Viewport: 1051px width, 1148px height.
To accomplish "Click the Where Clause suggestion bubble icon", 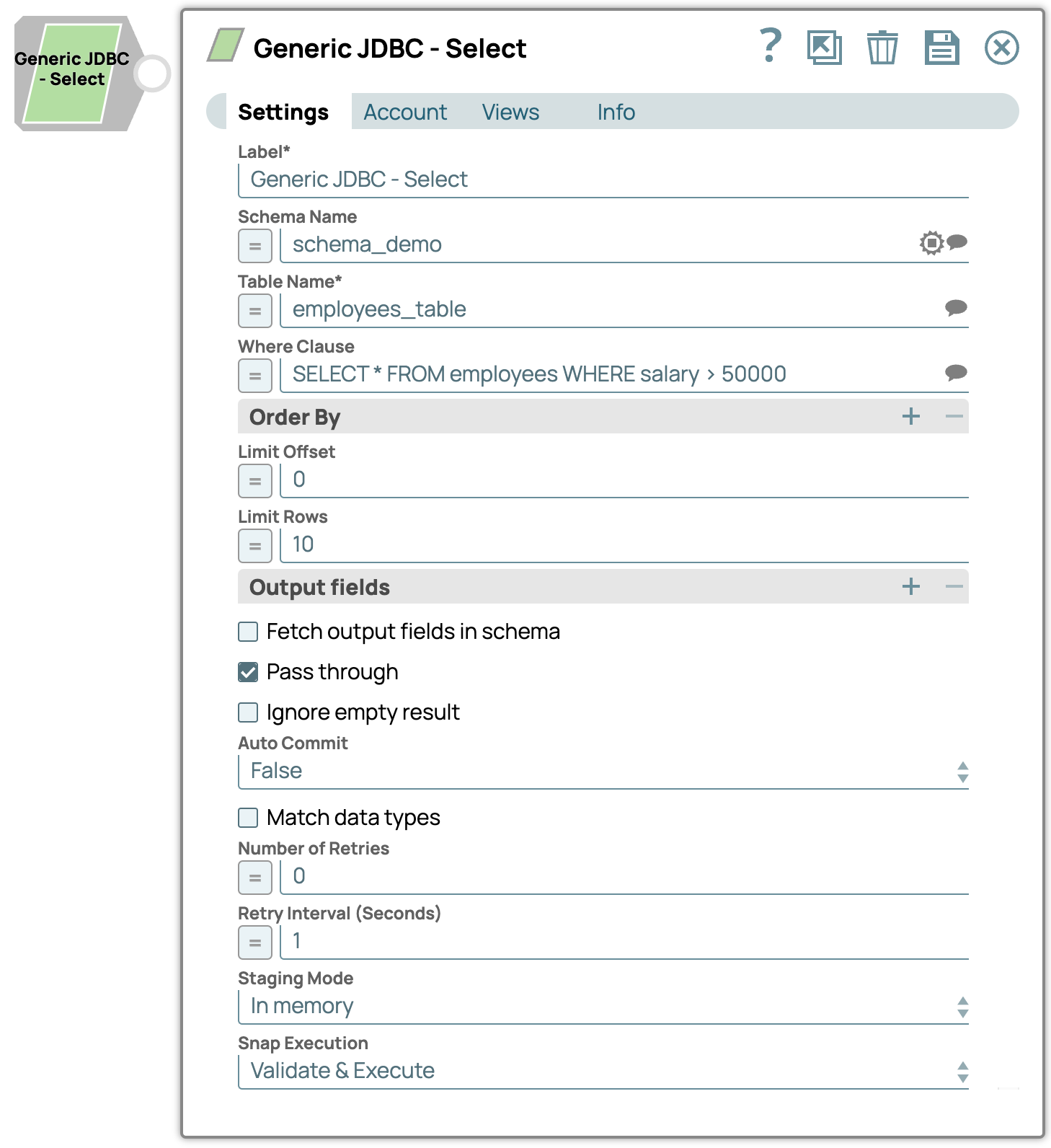I will [956, 373].
